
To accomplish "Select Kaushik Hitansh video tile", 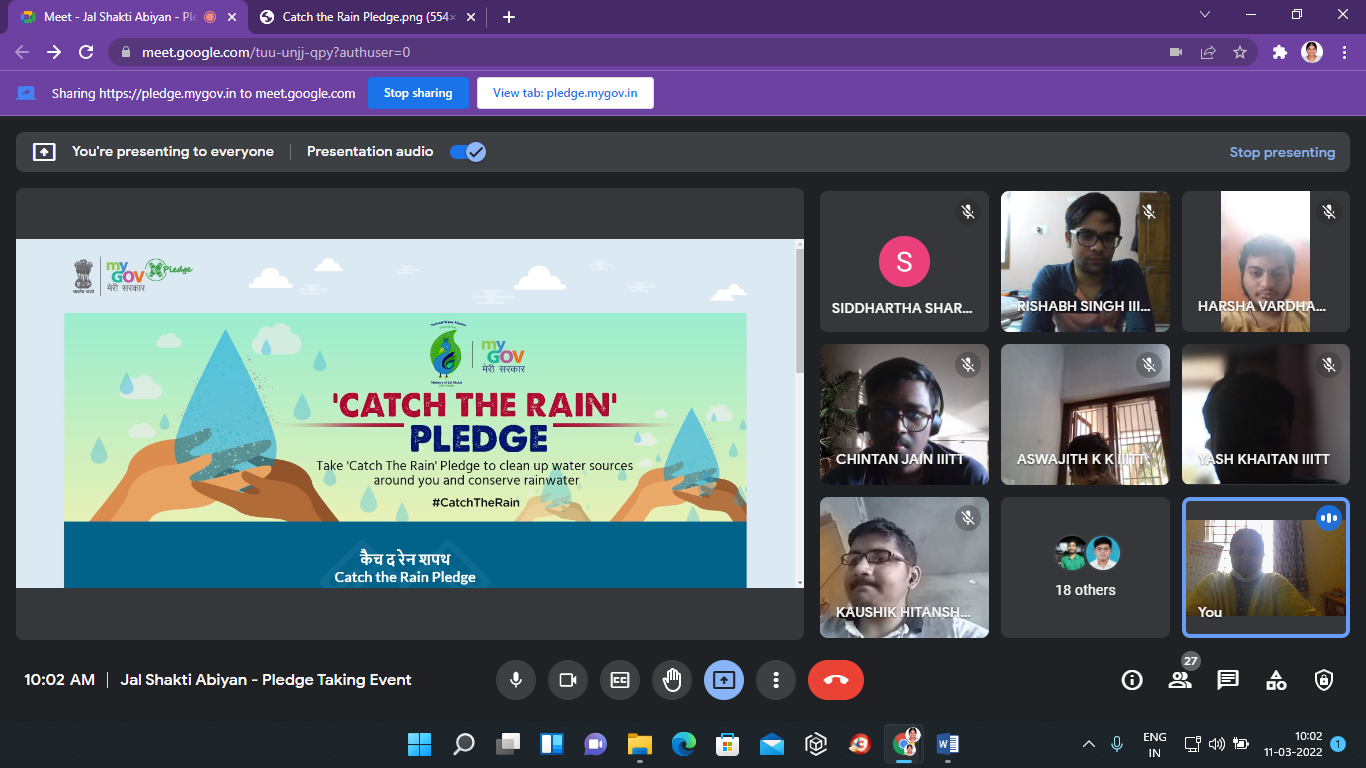I will pyautogui.click(x=904, y=568).
